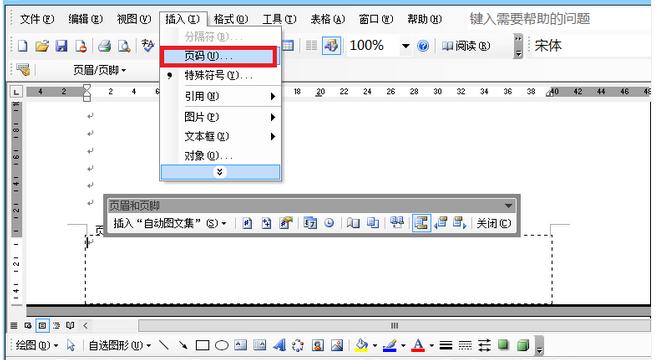Click the Dash Style icon
The image size is (656, 360).
pos(465,345)
